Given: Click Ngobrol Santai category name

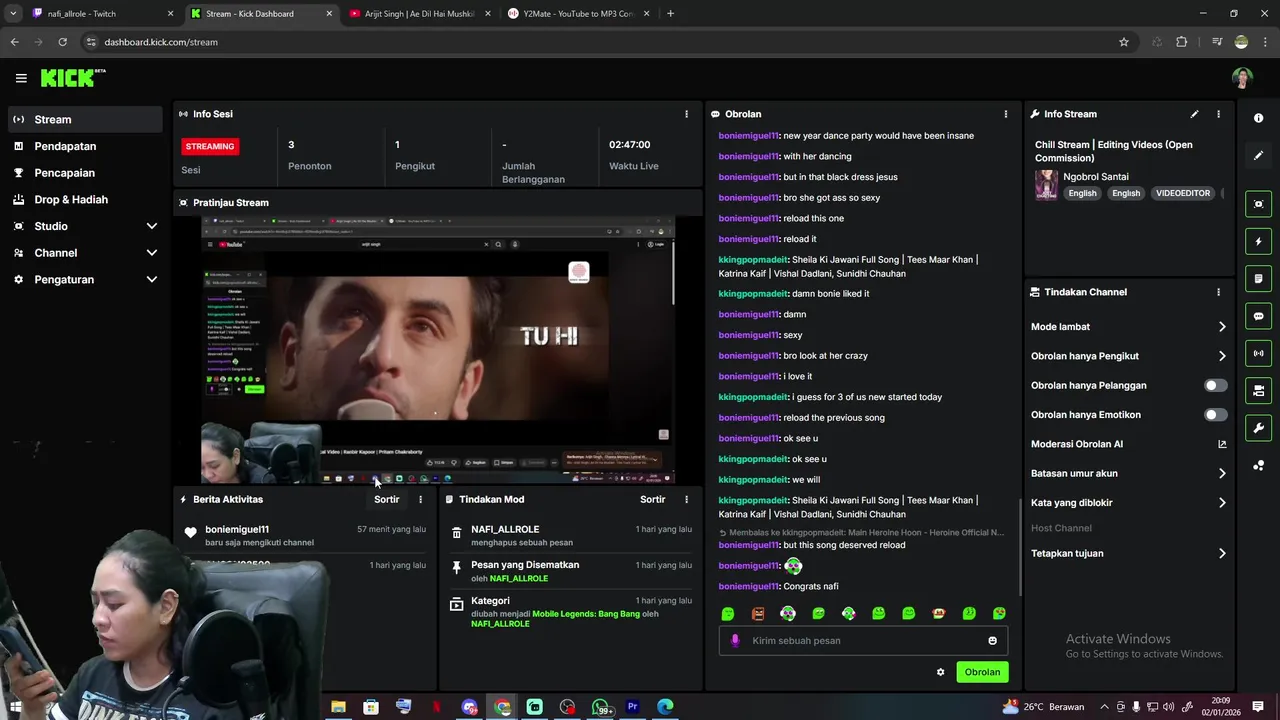Looking at the screenshot, I should click(x=1096, y=177).
